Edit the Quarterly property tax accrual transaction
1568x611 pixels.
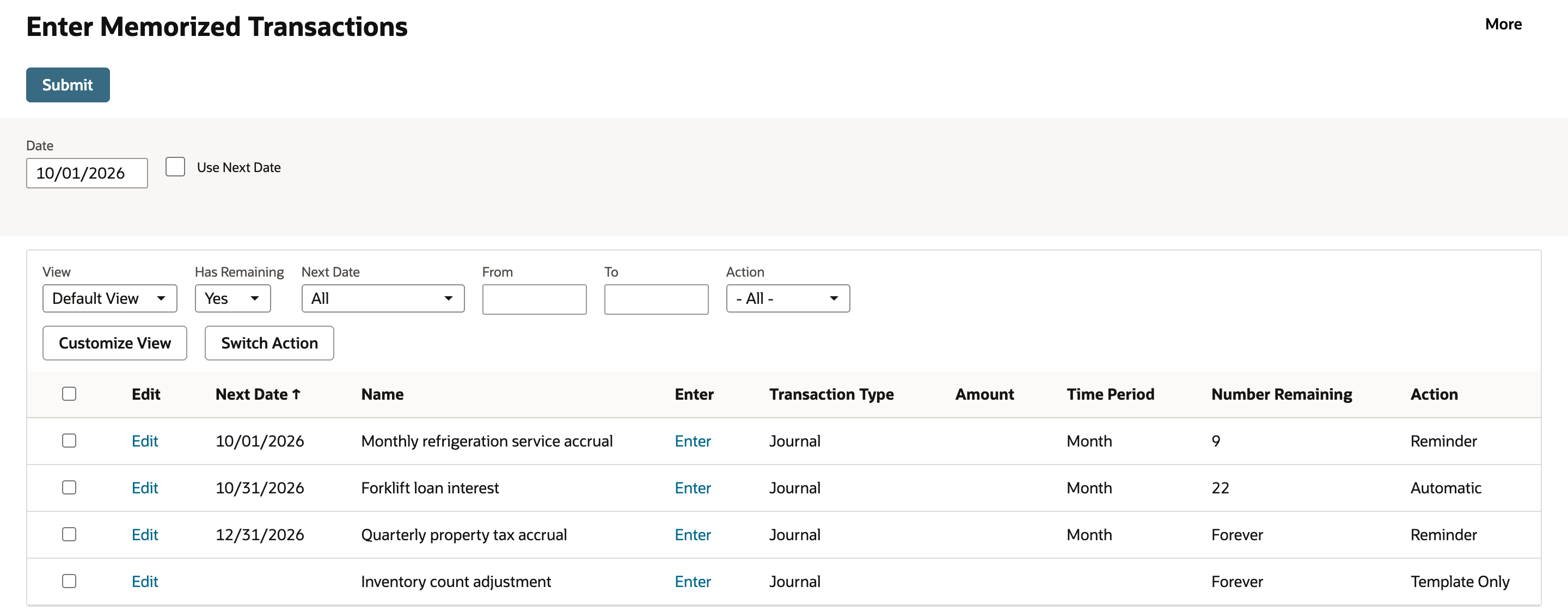pyautogui.click(x=145, y=535)
